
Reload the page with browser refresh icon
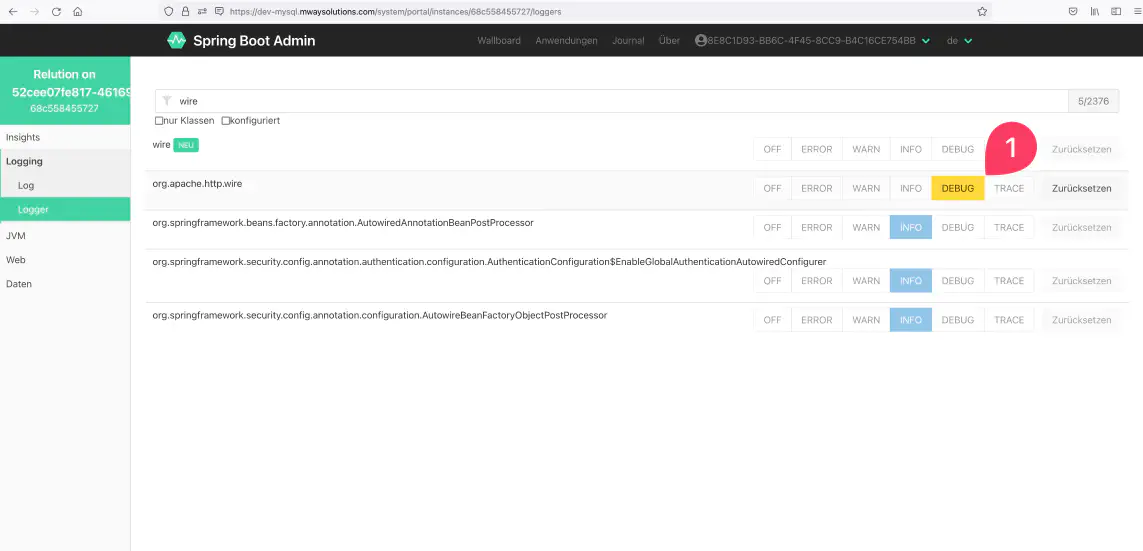[x=56, y=11]
